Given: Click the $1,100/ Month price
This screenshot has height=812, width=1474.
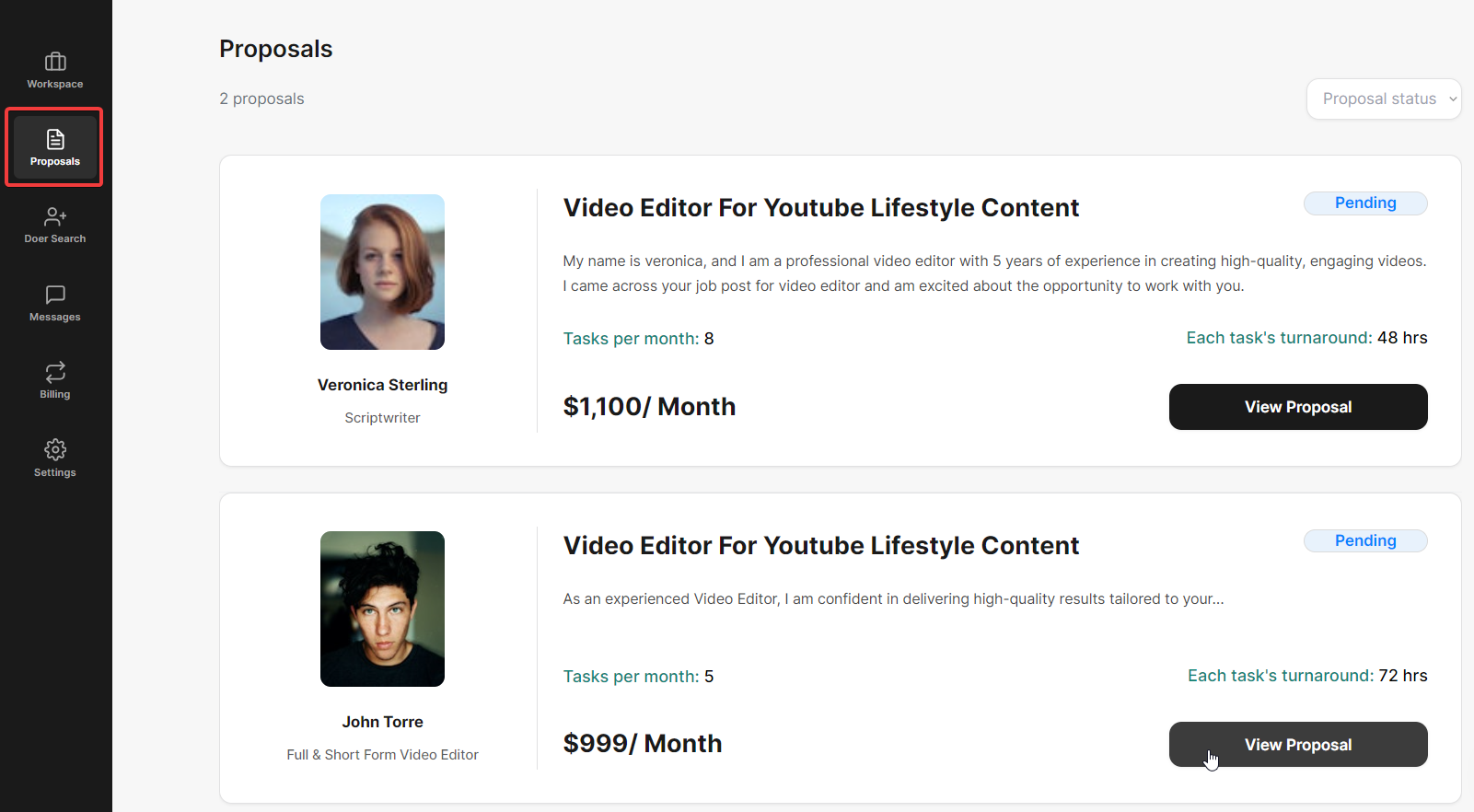Looking at the screenshot, I should pyautogui.click(x=649, y=407).
